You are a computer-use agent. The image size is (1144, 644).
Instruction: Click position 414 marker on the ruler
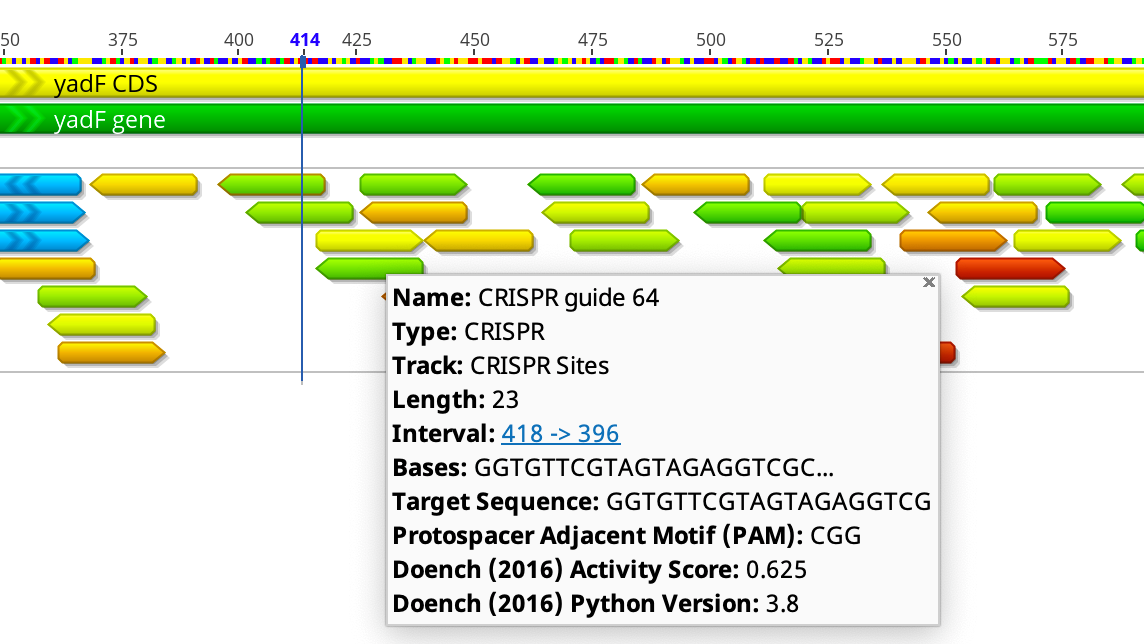(302, 40)
